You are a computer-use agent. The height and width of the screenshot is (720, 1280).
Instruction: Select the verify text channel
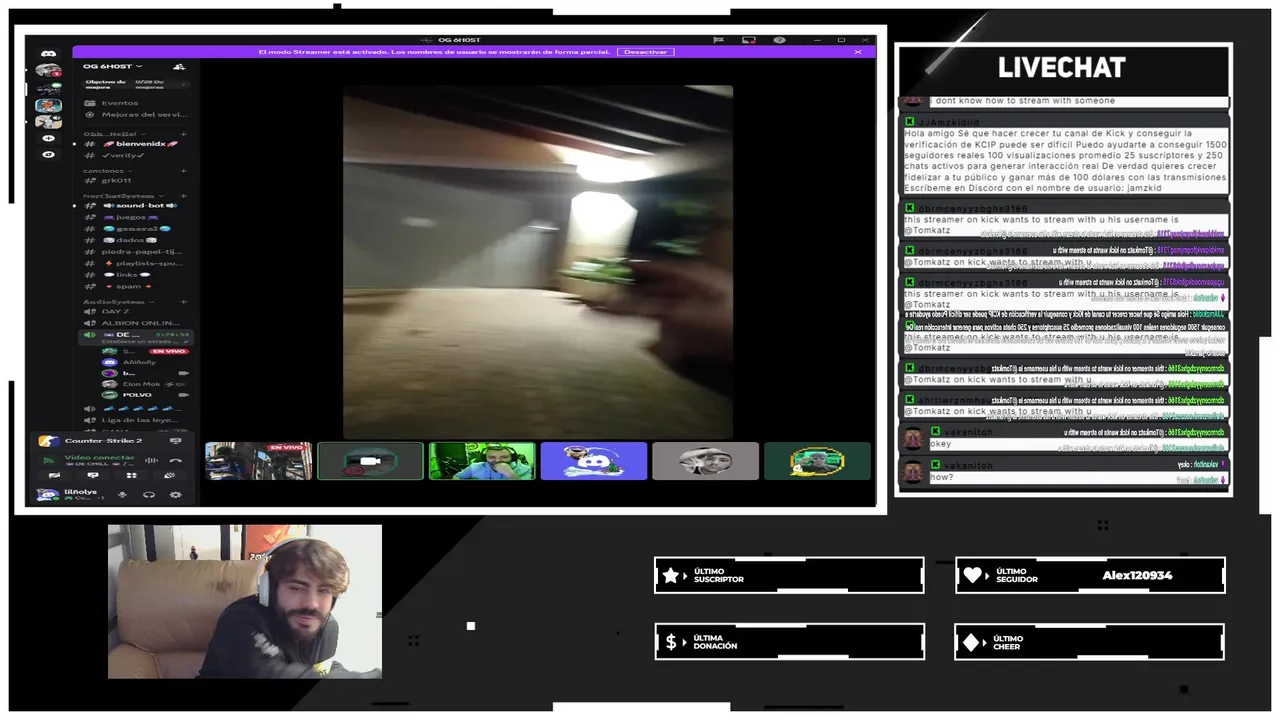pyautogui.click(x=135, y=156)
